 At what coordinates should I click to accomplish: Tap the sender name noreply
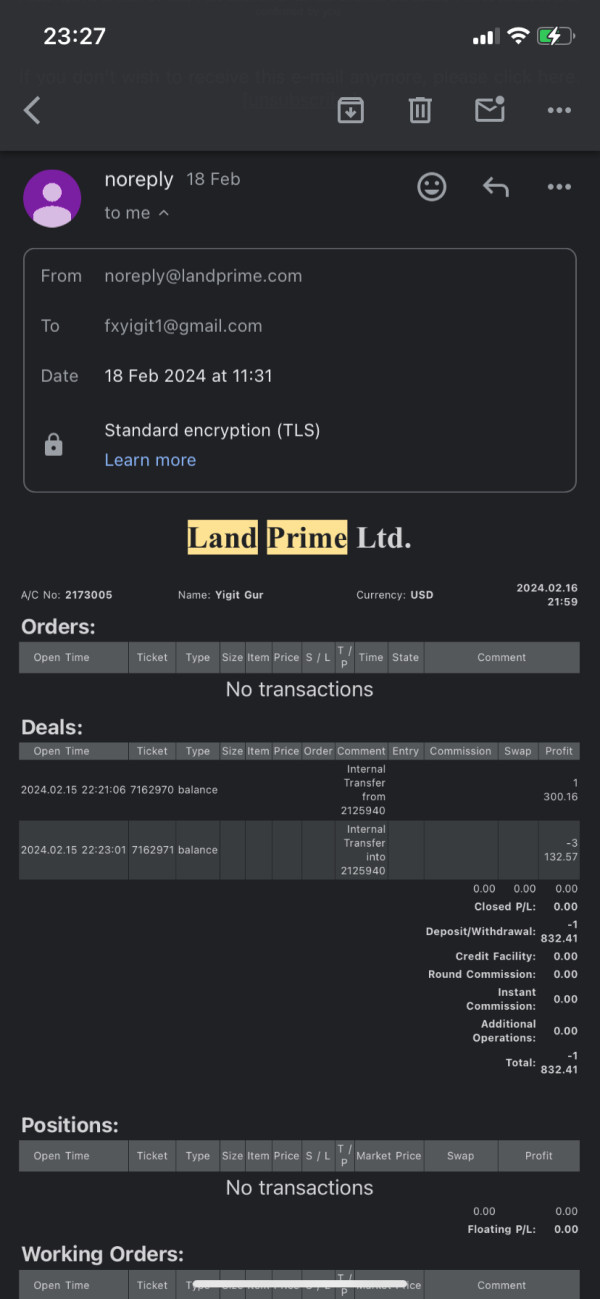click(139, 180)
